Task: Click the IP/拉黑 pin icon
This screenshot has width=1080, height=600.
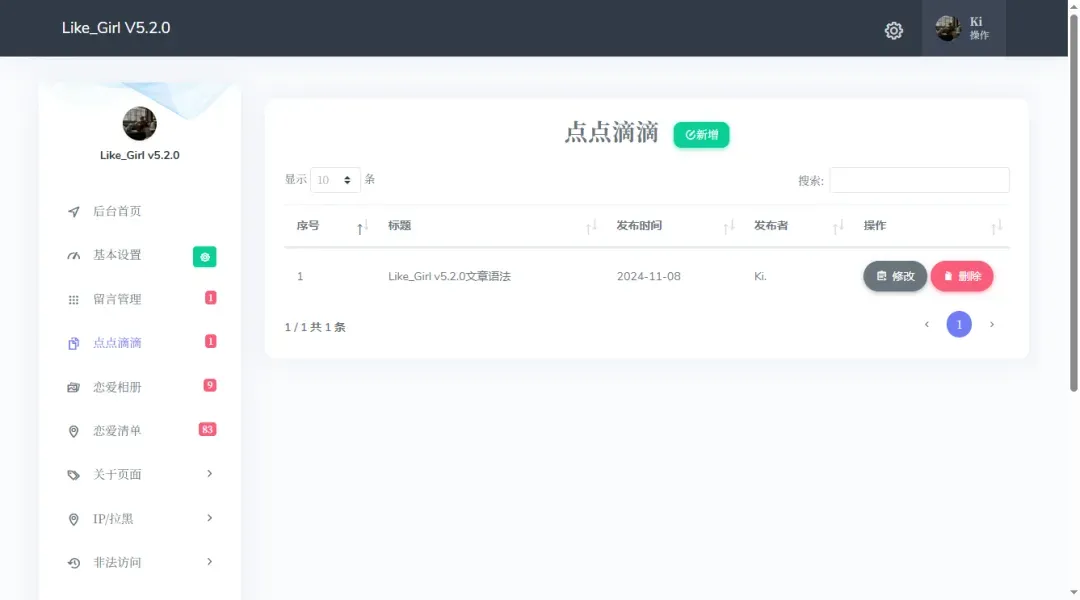Action: (x=74, y=519)
